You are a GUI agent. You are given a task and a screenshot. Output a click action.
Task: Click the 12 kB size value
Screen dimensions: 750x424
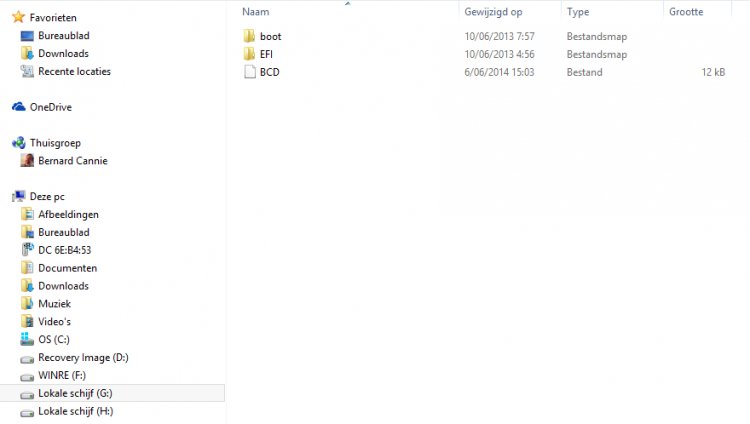point(713,72)
